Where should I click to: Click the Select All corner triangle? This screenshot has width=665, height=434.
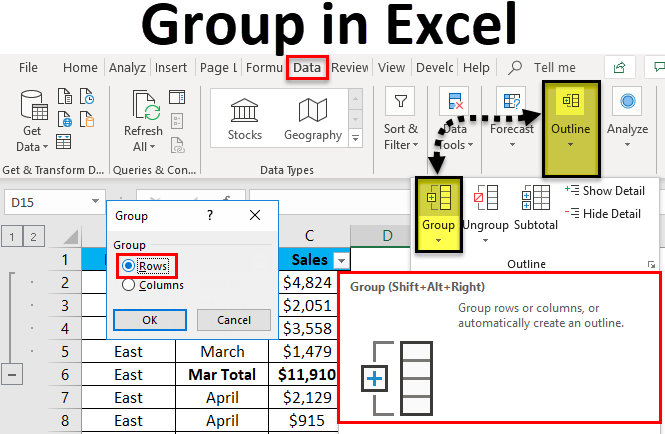click(71, 237)
